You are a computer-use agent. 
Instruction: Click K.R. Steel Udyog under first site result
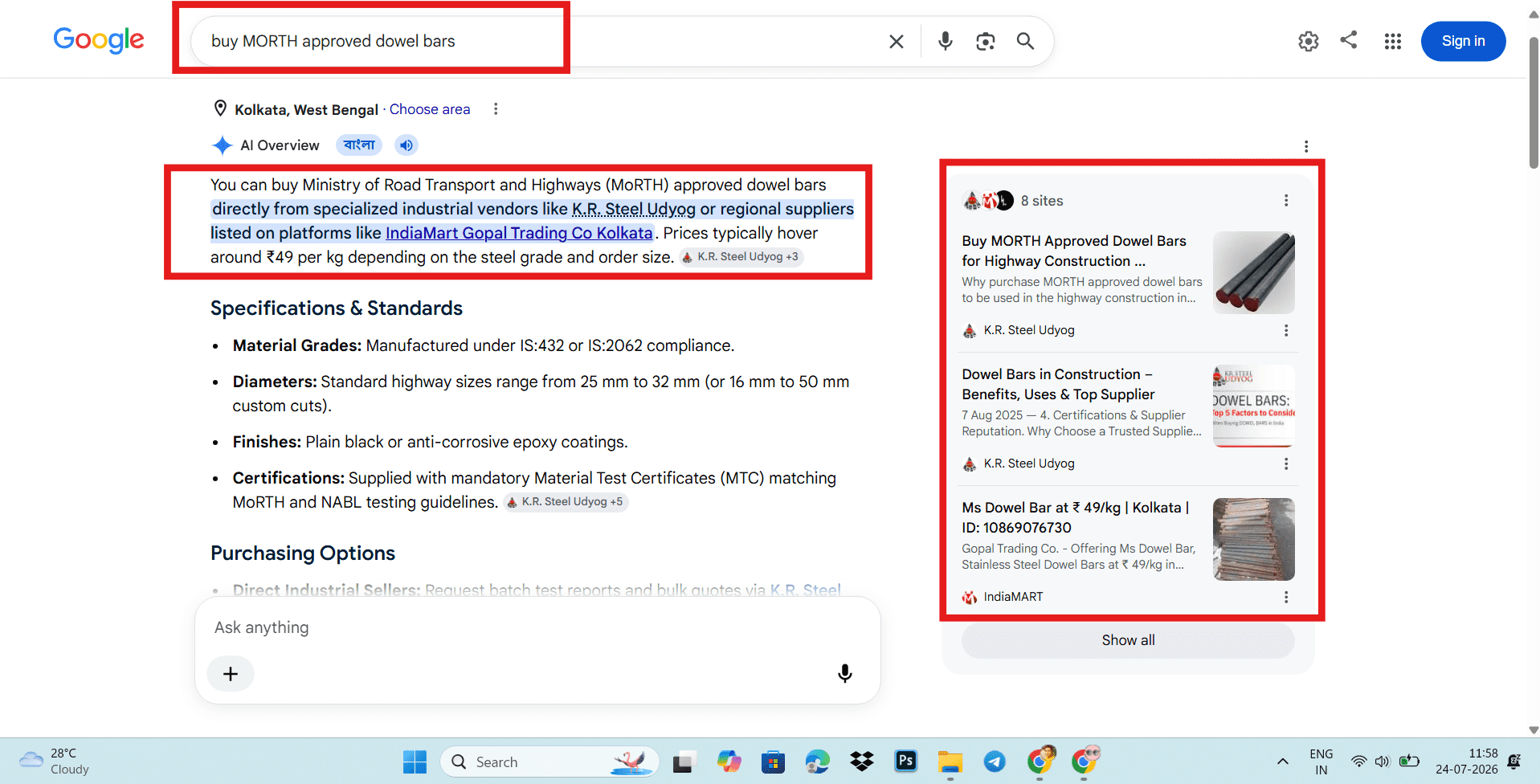[1028, 330]
